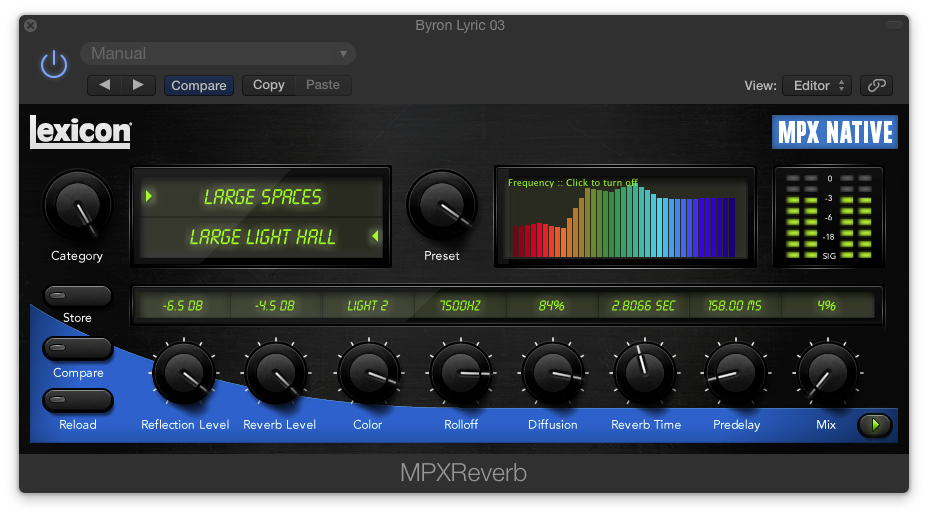Click the 2.8066 SEC reverb time value

[643, 306]
